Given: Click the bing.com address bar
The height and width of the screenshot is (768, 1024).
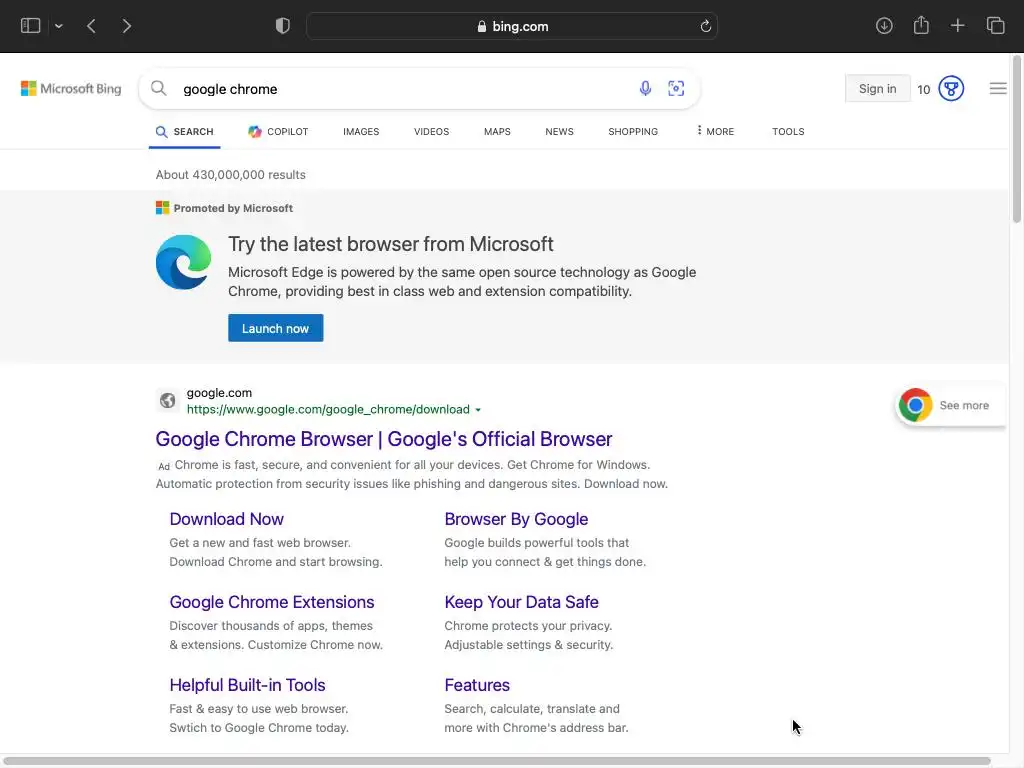Looking at the screenshot, I should pos(512,26).
